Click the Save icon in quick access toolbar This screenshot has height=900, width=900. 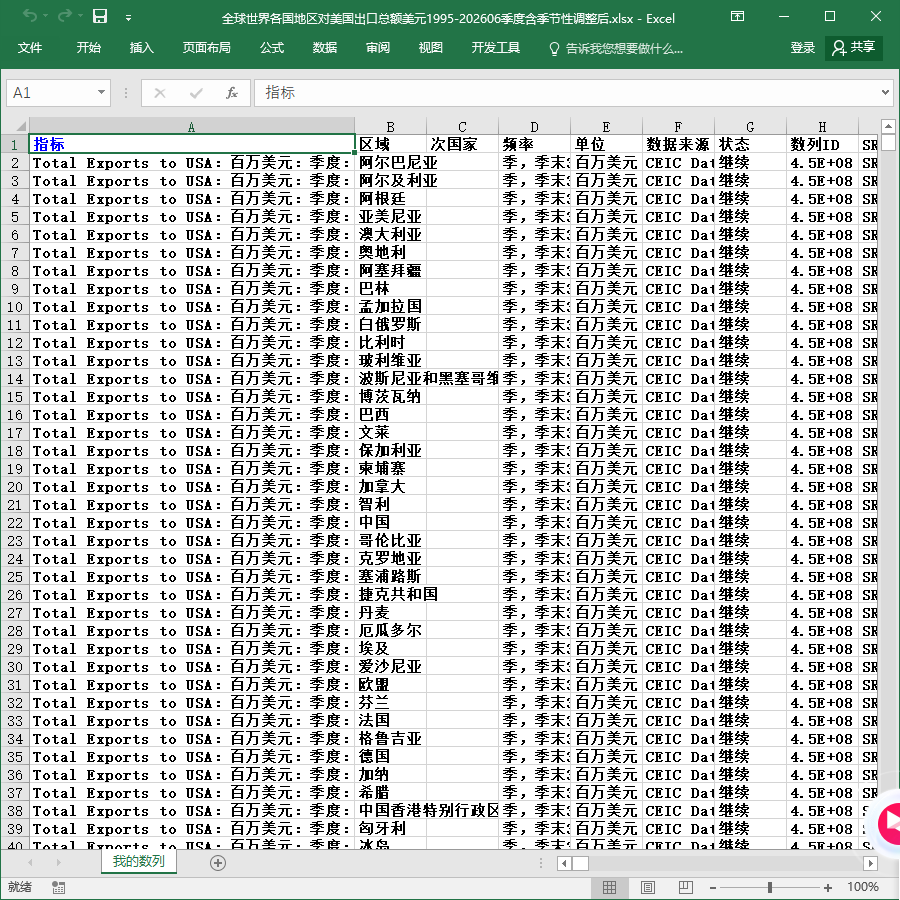[x=100, y=16]
